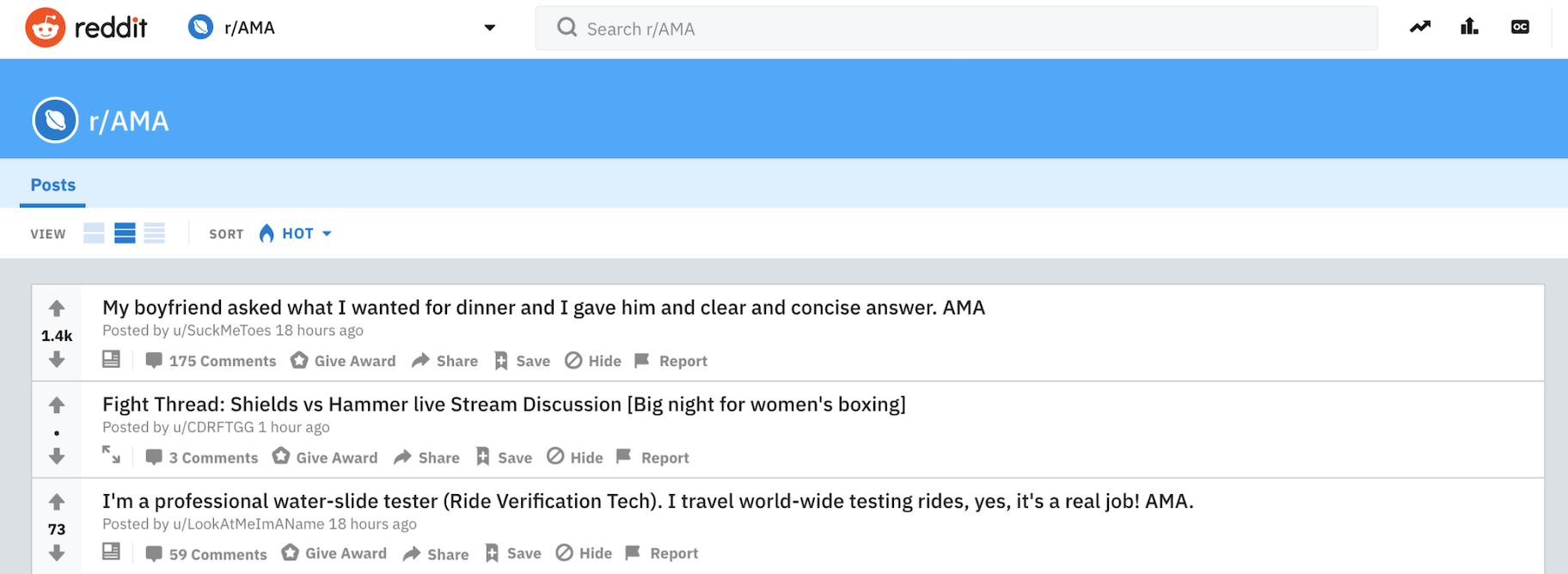This screenshot has width=1568, height=574.
Task: Open 175 Comments on the dinner post
Action: [211, 361]
